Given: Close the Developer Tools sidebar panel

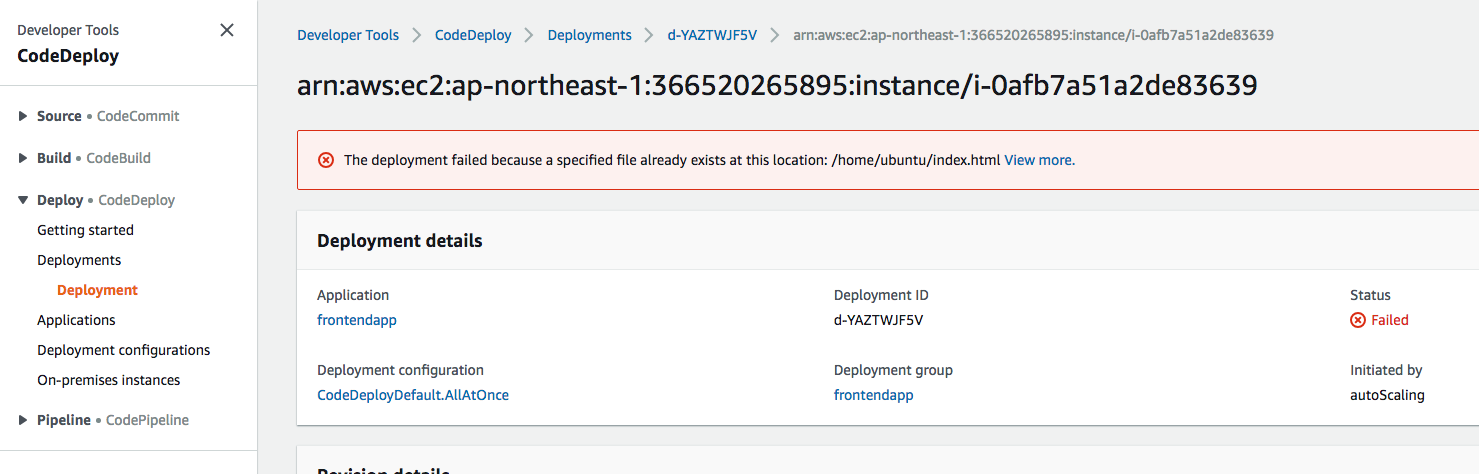Looking at the screenshot, I should click(227, 30).
